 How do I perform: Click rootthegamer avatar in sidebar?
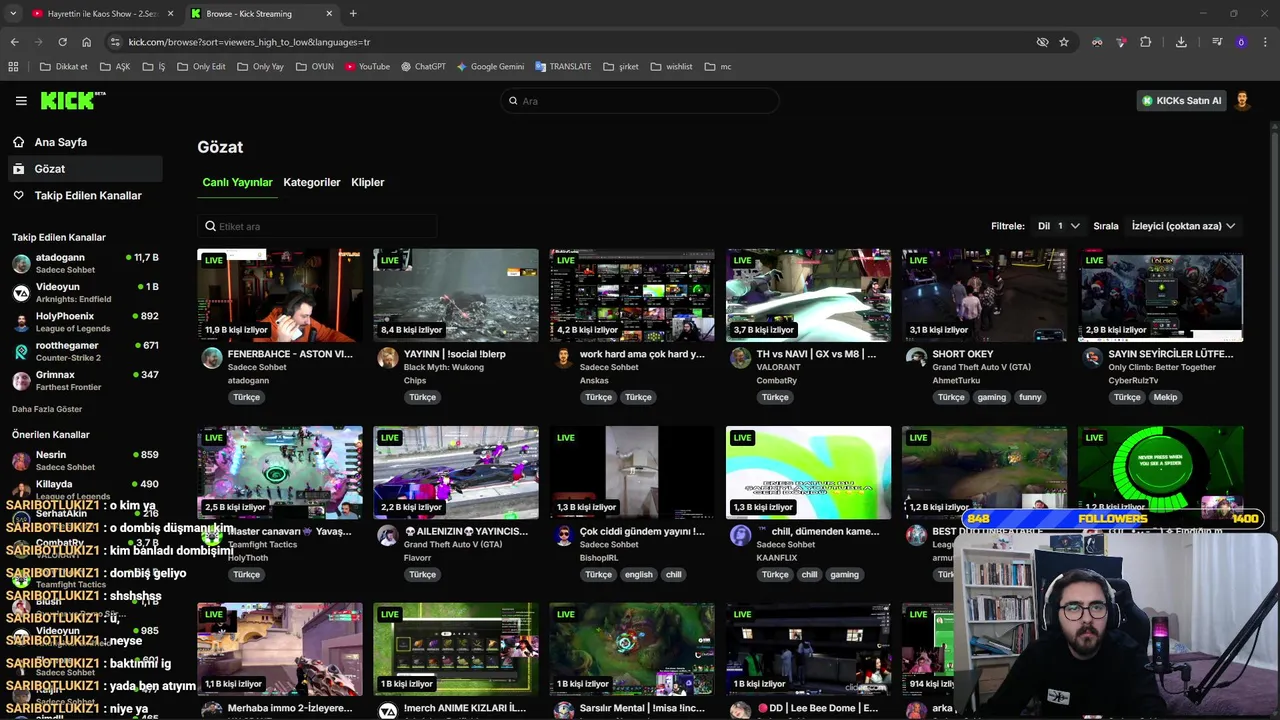[21, 351]
